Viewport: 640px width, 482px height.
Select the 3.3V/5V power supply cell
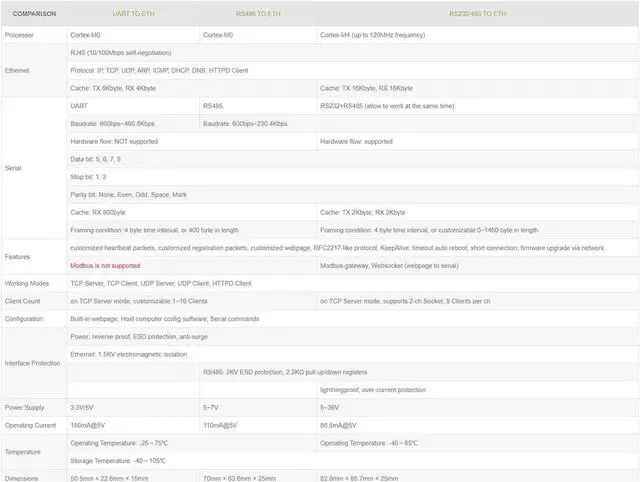(133, 408)
